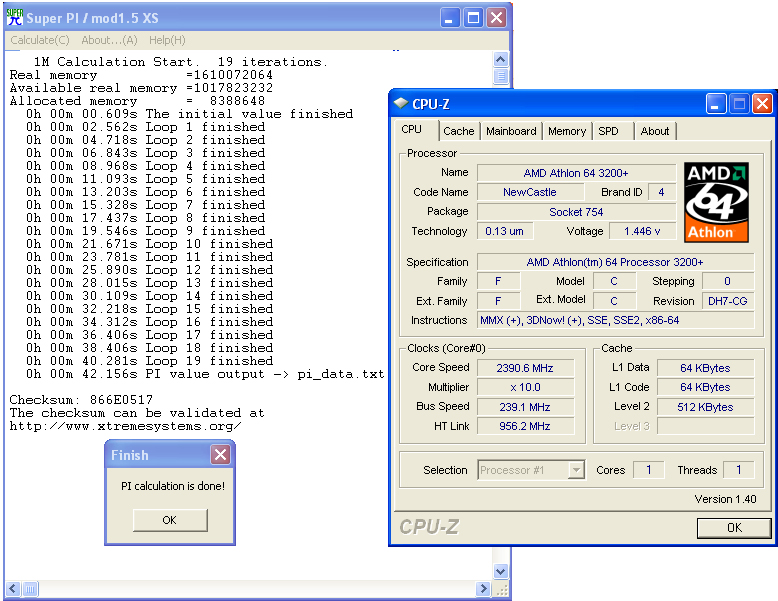Click the Super PI horizontal scroll right arrow
The height and width of the screenshot is (601, 778).
(x=482, y=589)
